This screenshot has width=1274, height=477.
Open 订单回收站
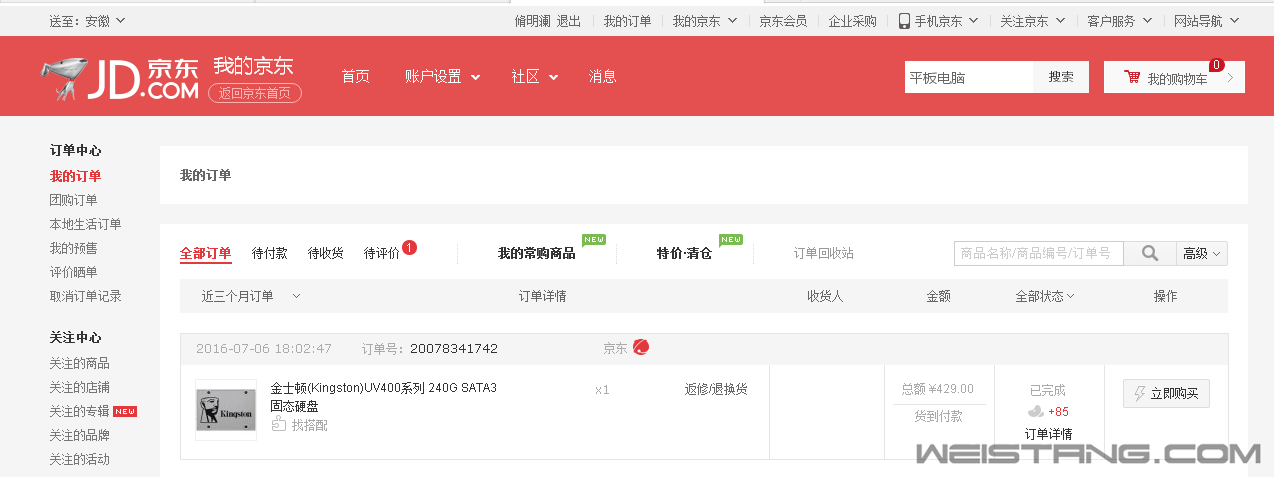click(x=824, y=254)
